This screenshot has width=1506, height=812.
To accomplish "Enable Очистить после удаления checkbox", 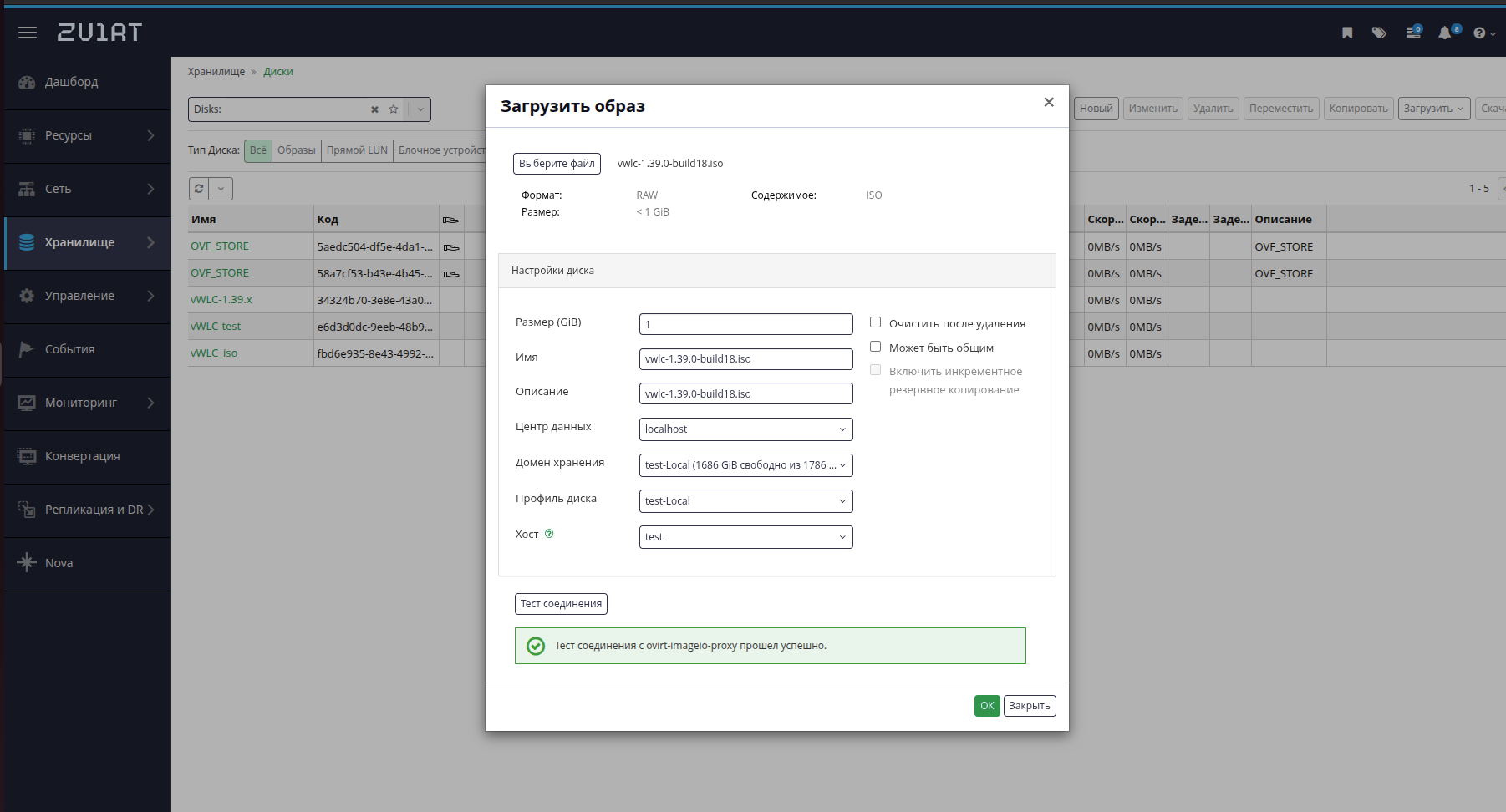I will [x=875, y=322].
